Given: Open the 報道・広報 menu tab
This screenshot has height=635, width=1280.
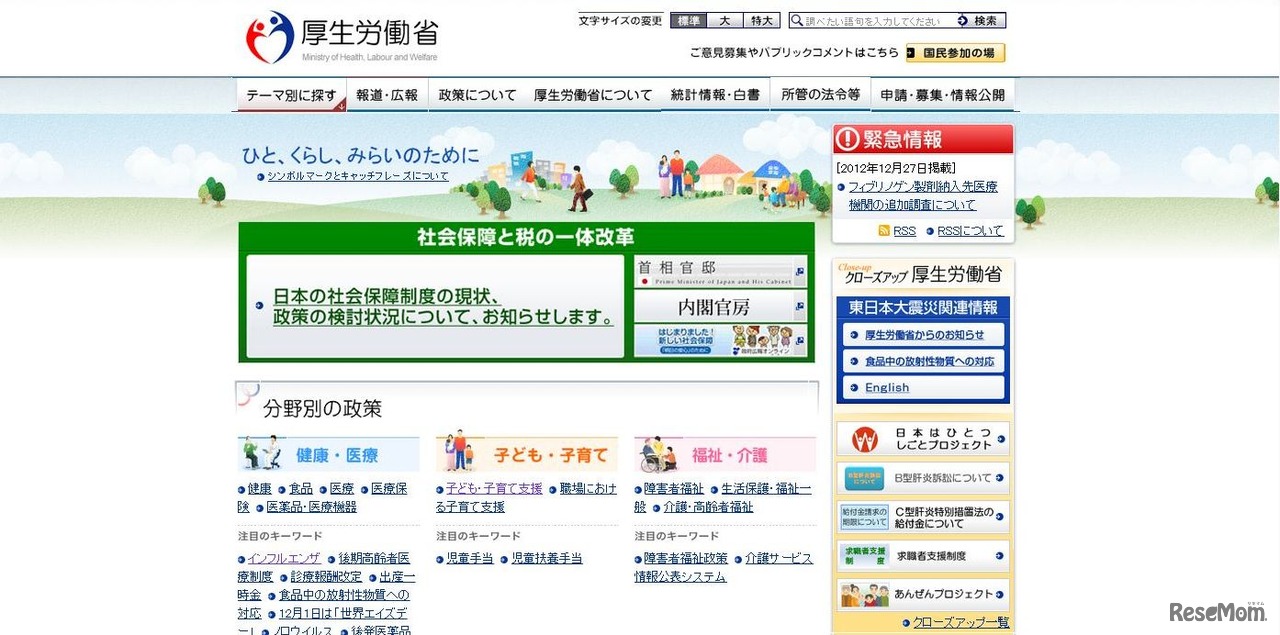Looking at the screenshot, I should click(x=387, y=95).
